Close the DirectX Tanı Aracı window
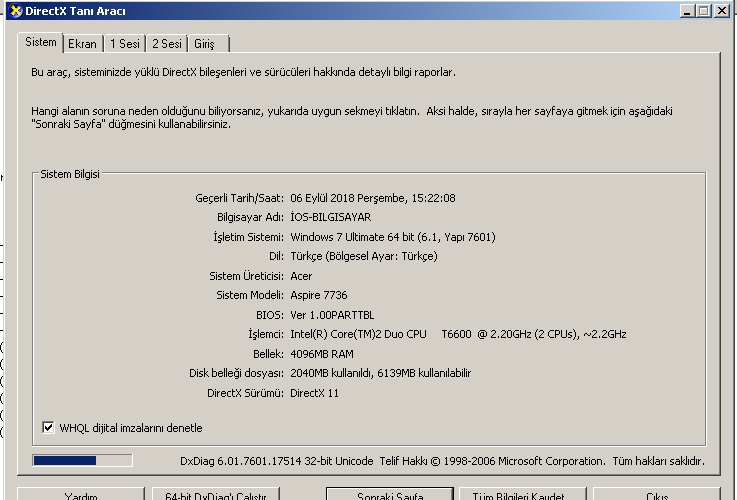Screen dimensions: 737x500 [721, 11]
